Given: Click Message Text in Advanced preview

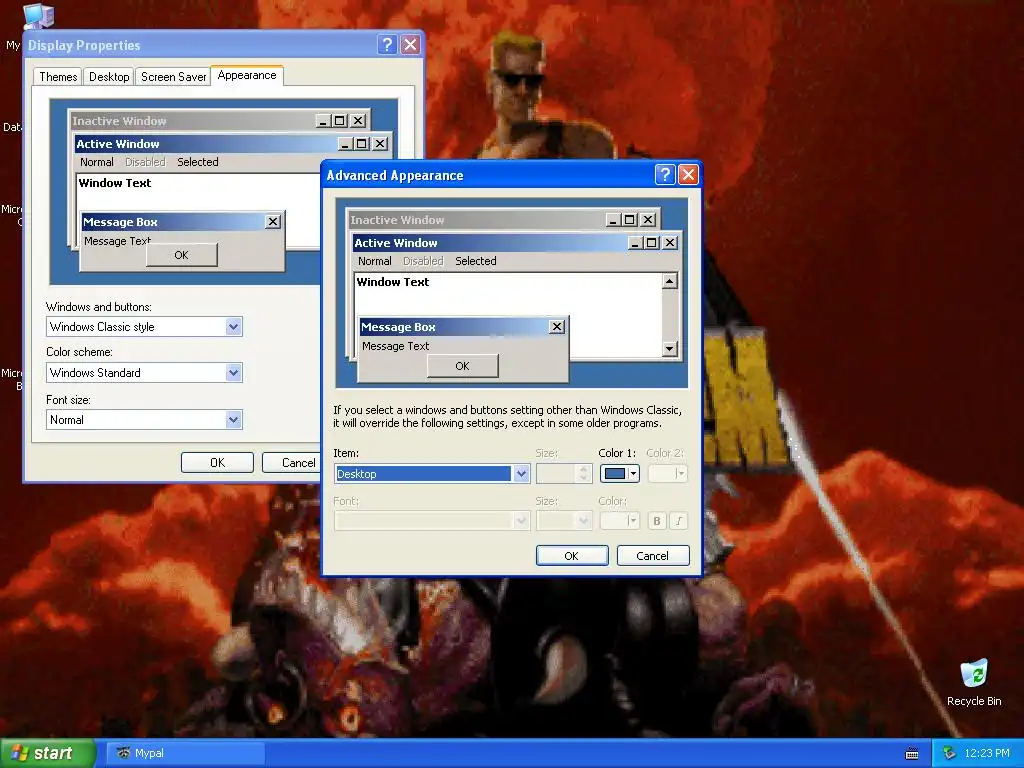Looking at the screenshot, I should pos(395,346).
